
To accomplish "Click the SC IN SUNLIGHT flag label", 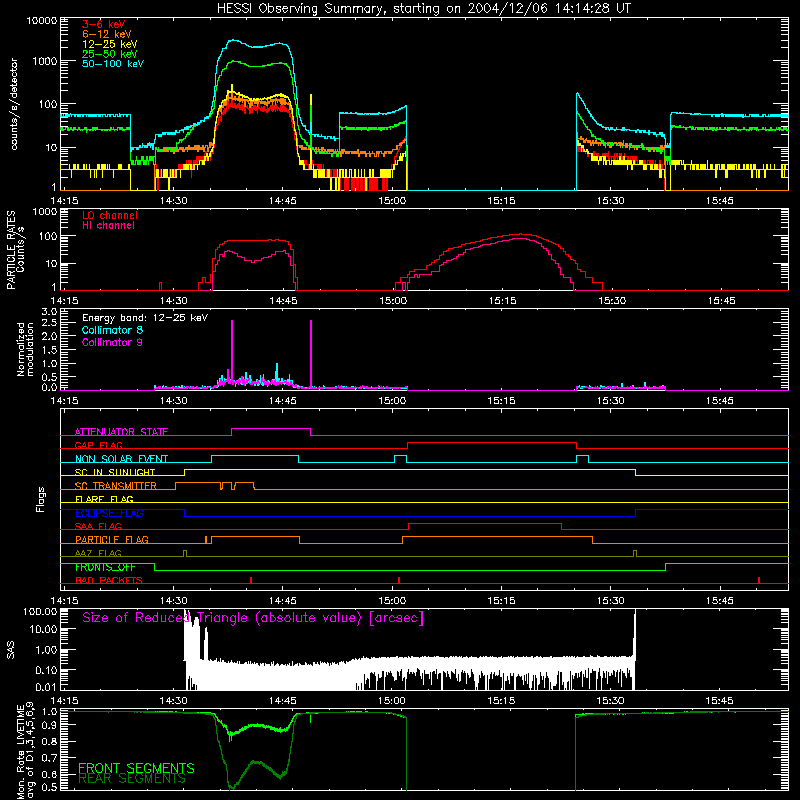I will (115, 472).
